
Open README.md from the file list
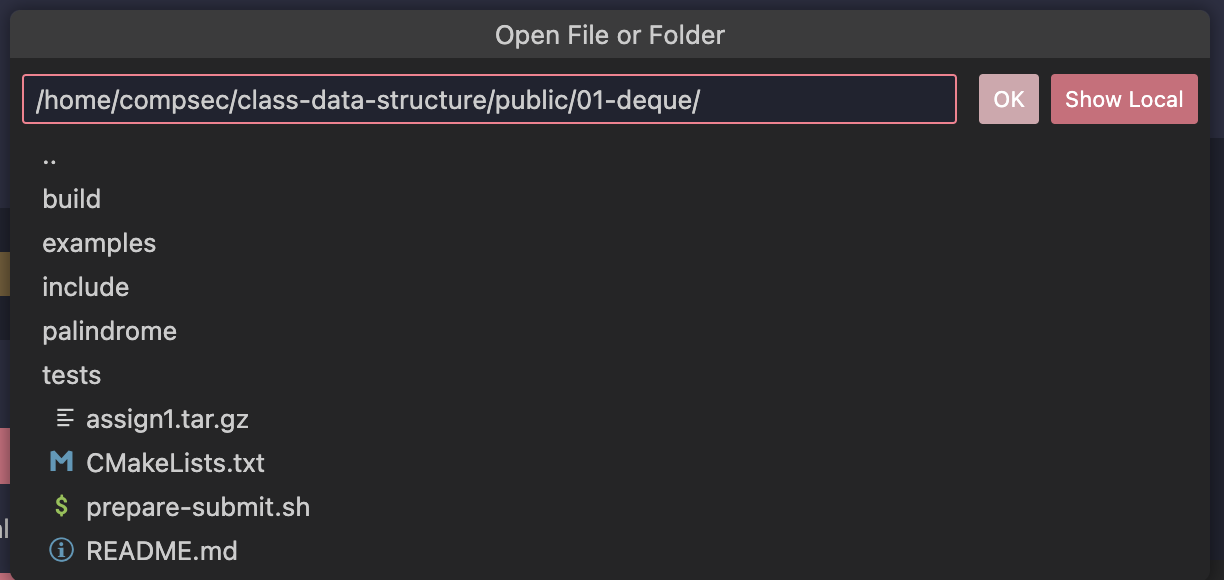[x=162, y=551]
